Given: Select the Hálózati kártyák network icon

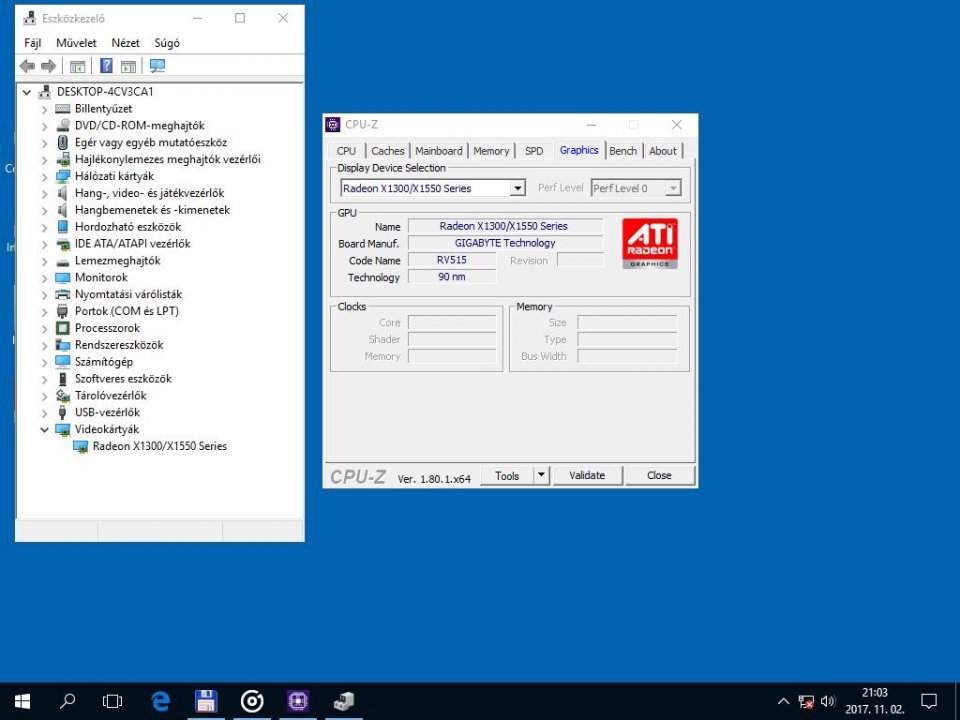Looking at the screenshot, I should pos(62,176).
